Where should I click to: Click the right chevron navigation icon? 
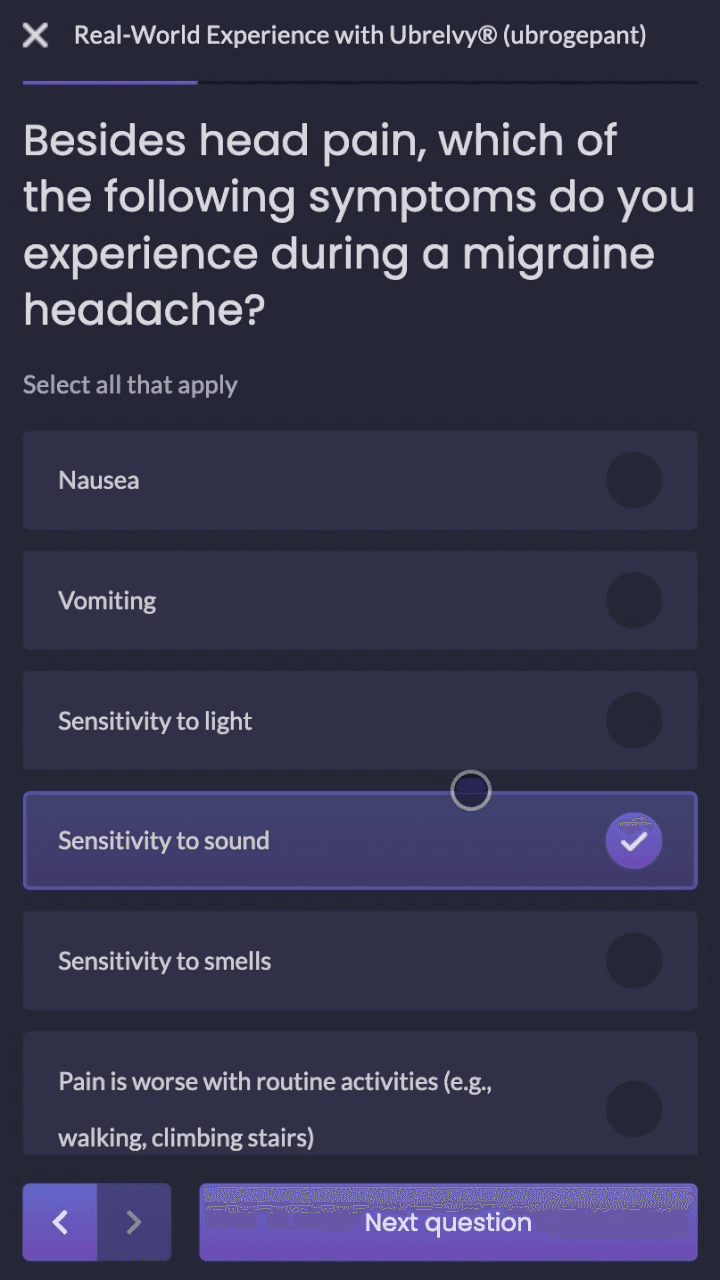click(134, 1222)
